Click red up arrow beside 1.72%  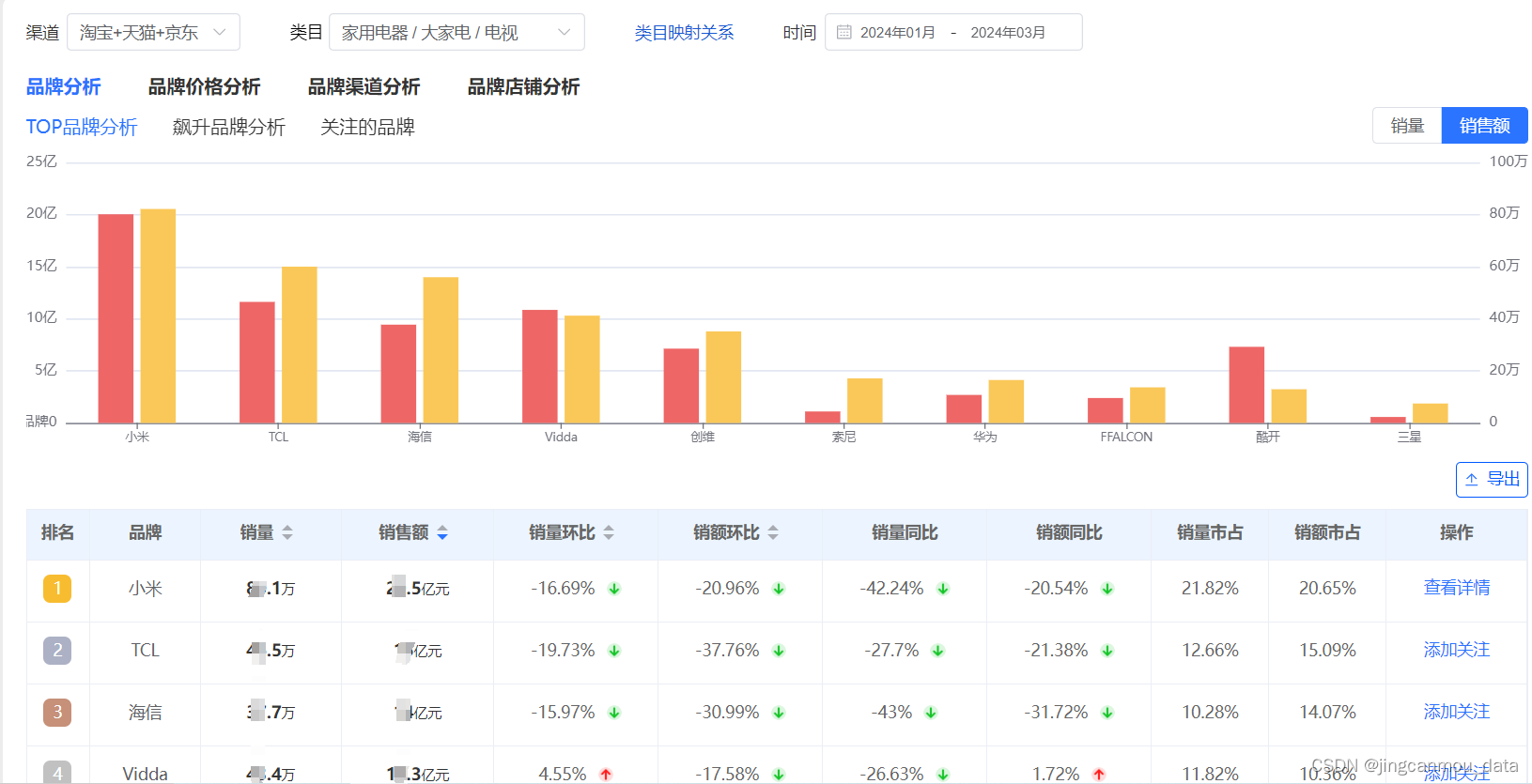click(1099, 775)
